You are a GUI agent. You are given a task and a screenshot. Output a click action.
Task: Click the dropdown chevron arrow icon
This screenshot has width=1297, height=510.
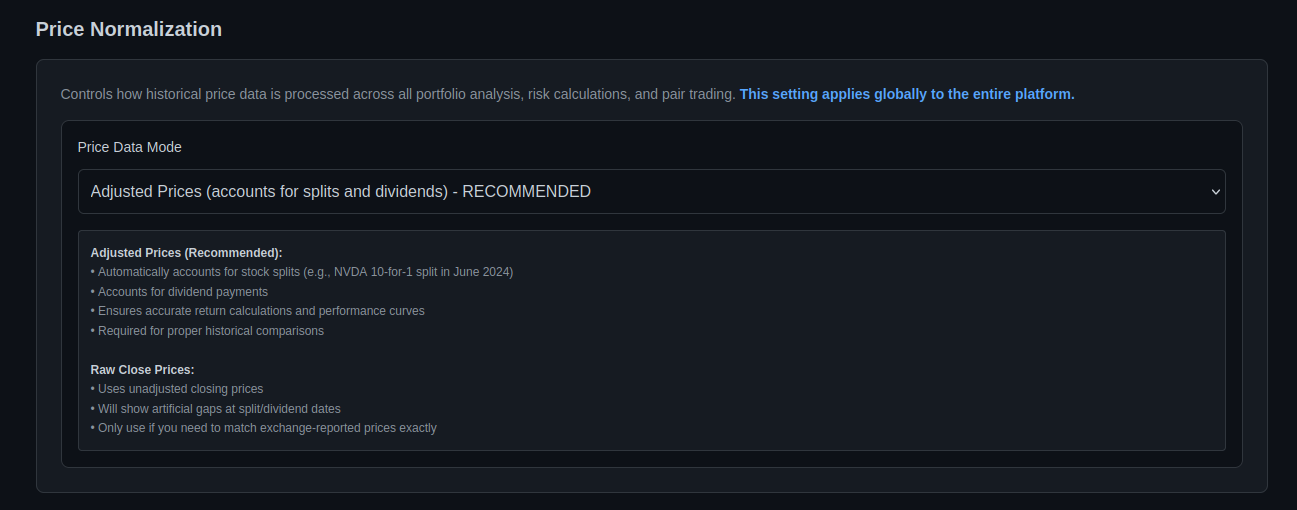click(x=1215, y=191)
